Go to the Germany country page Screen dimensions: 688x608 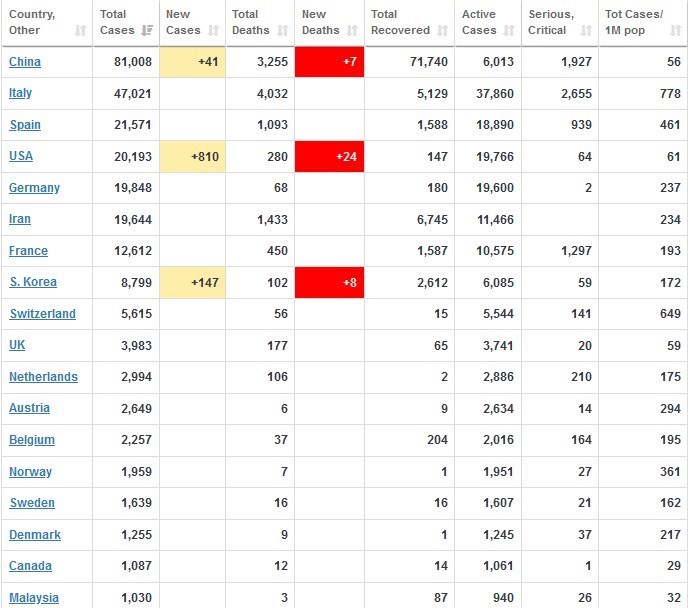pos(34,188)
